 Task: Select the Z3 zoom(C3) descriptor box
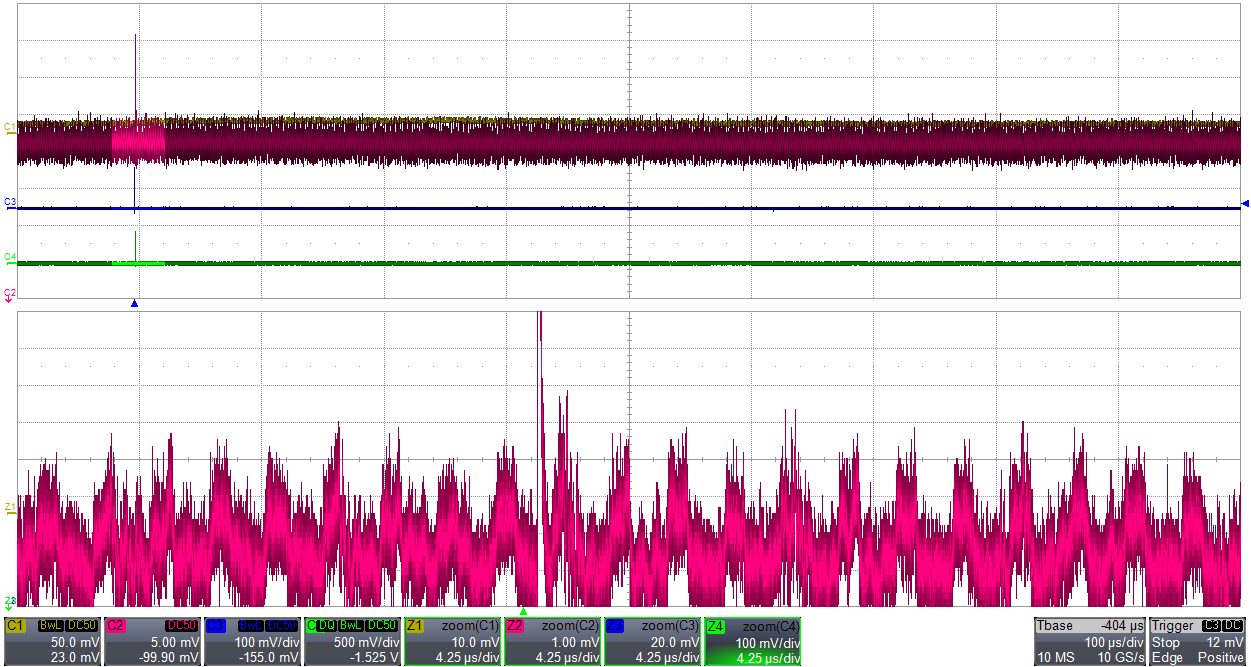[x=653, y=641]
